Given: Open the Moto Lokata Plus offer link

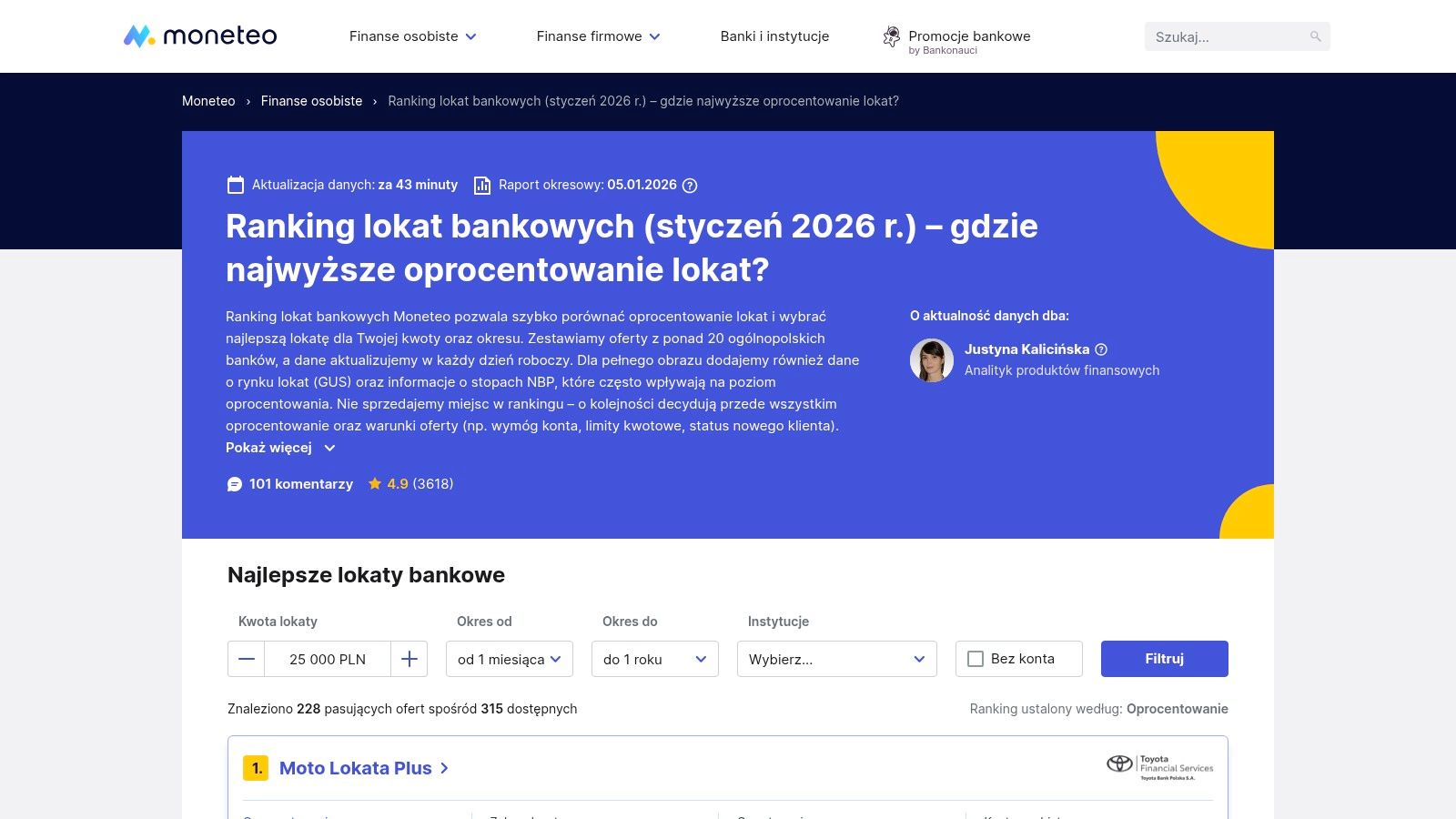Looking at the screenshot, I should (364, 768).
